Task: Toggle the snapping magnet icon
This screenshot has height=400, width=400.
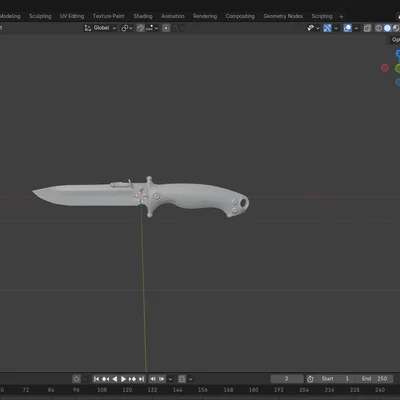Action: (140, 28)
